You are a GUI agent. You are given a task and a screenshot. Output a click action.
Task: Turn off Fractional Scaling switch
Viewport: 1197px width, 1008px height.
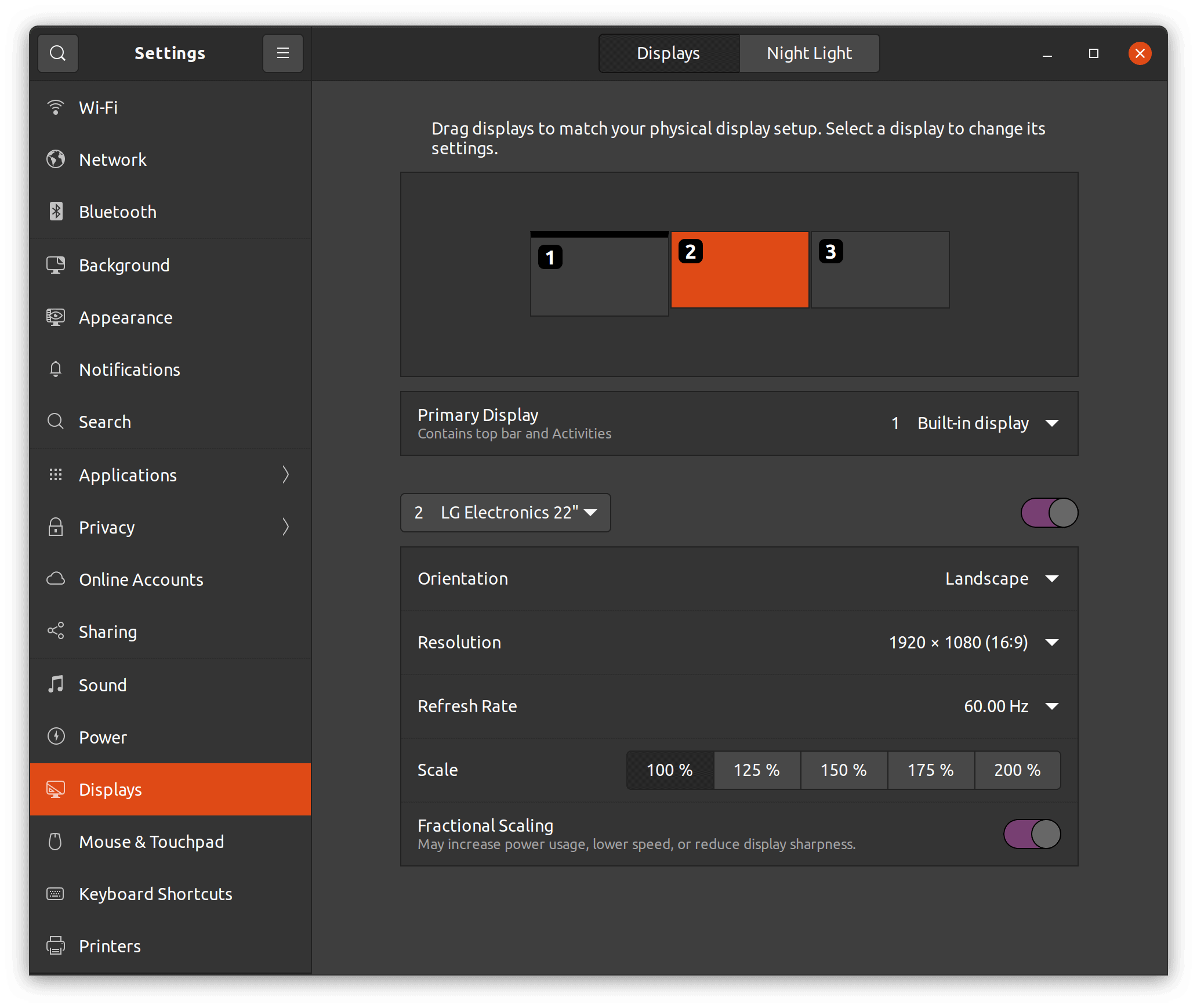coord(1032,834)
